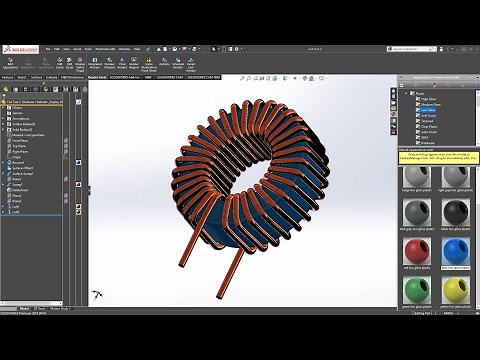The image size is (480, 360).
Task: Launch the Final Render tool
Action: coord(122,63)
